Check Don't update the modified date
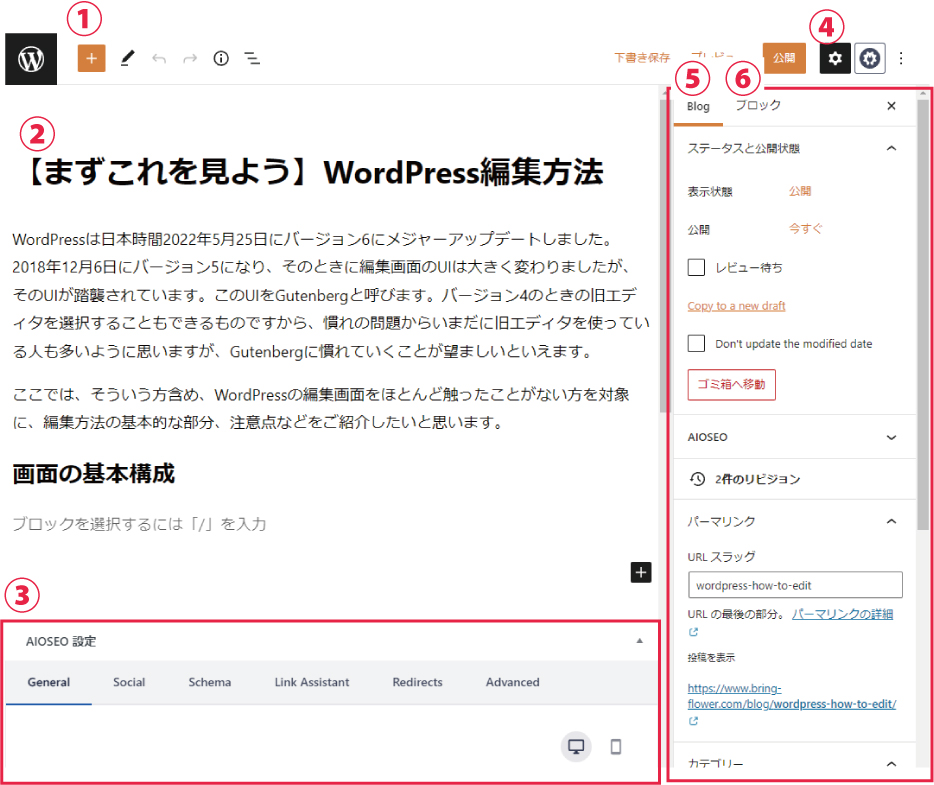The height and width of the screenshot is (785, 934). pos(696,343)
